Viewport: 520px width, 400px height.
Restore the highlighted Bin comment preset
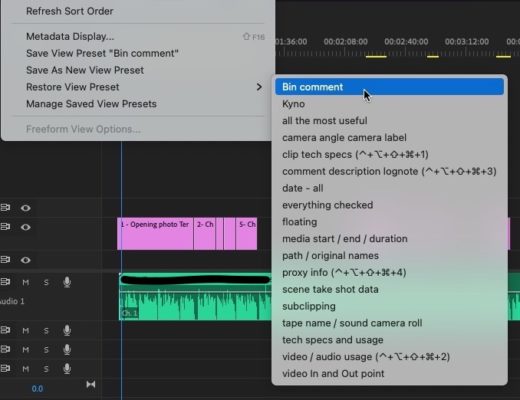389,87
